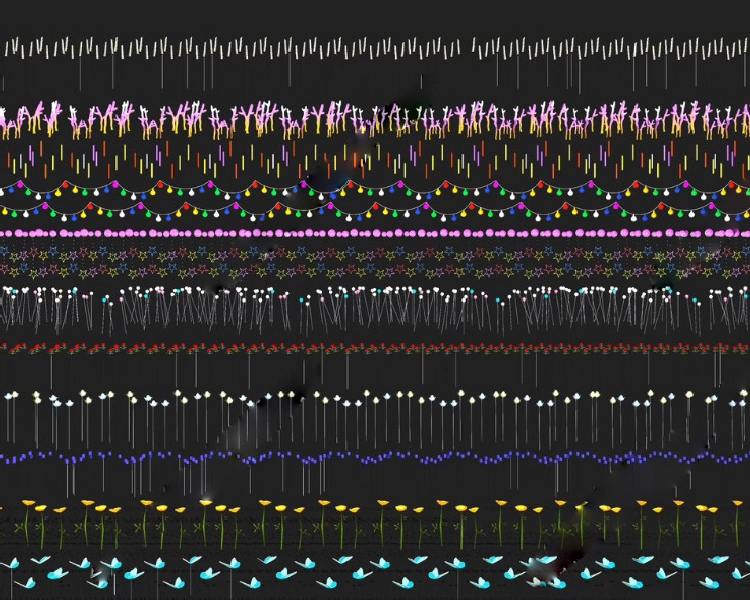Select the lower colored star light string
Image resolution: width=750 pixels, height=600 pixels.
click(375, 271)
